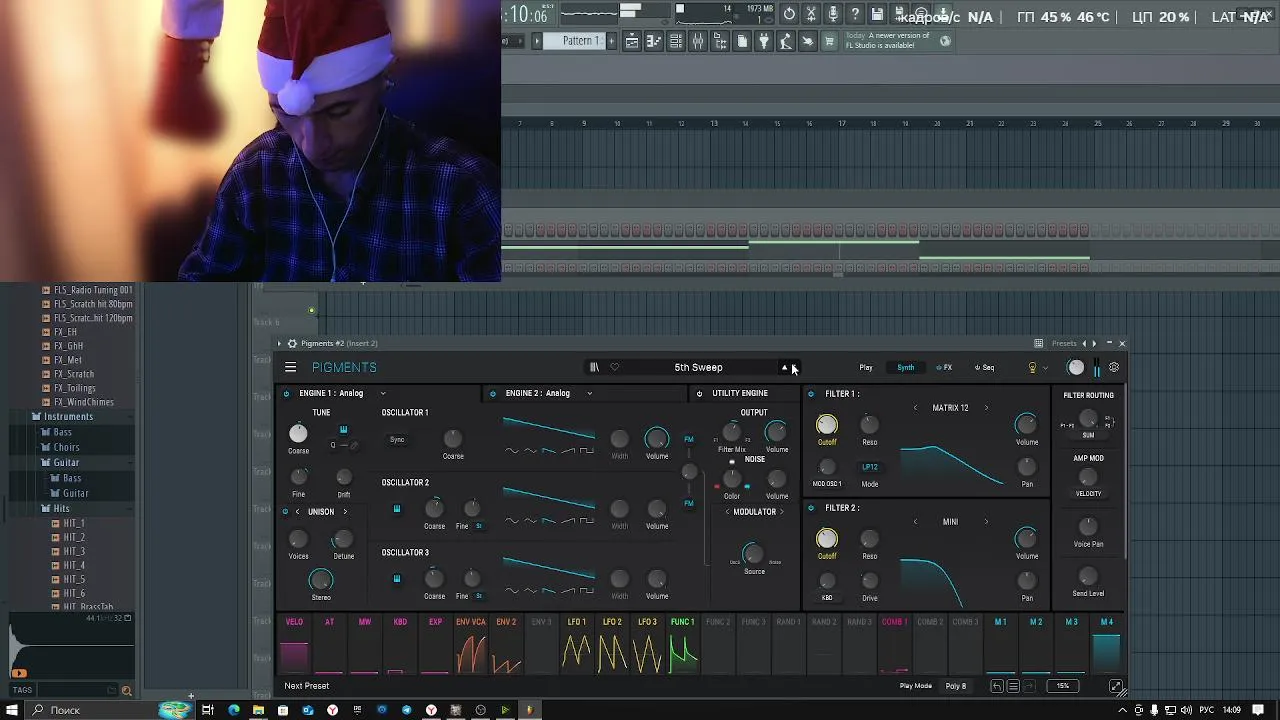The width and height of the screenshot is (1280, 720).
Task: Toggle Oscillator 1 Sync button
Action: [x=397, y=439]
